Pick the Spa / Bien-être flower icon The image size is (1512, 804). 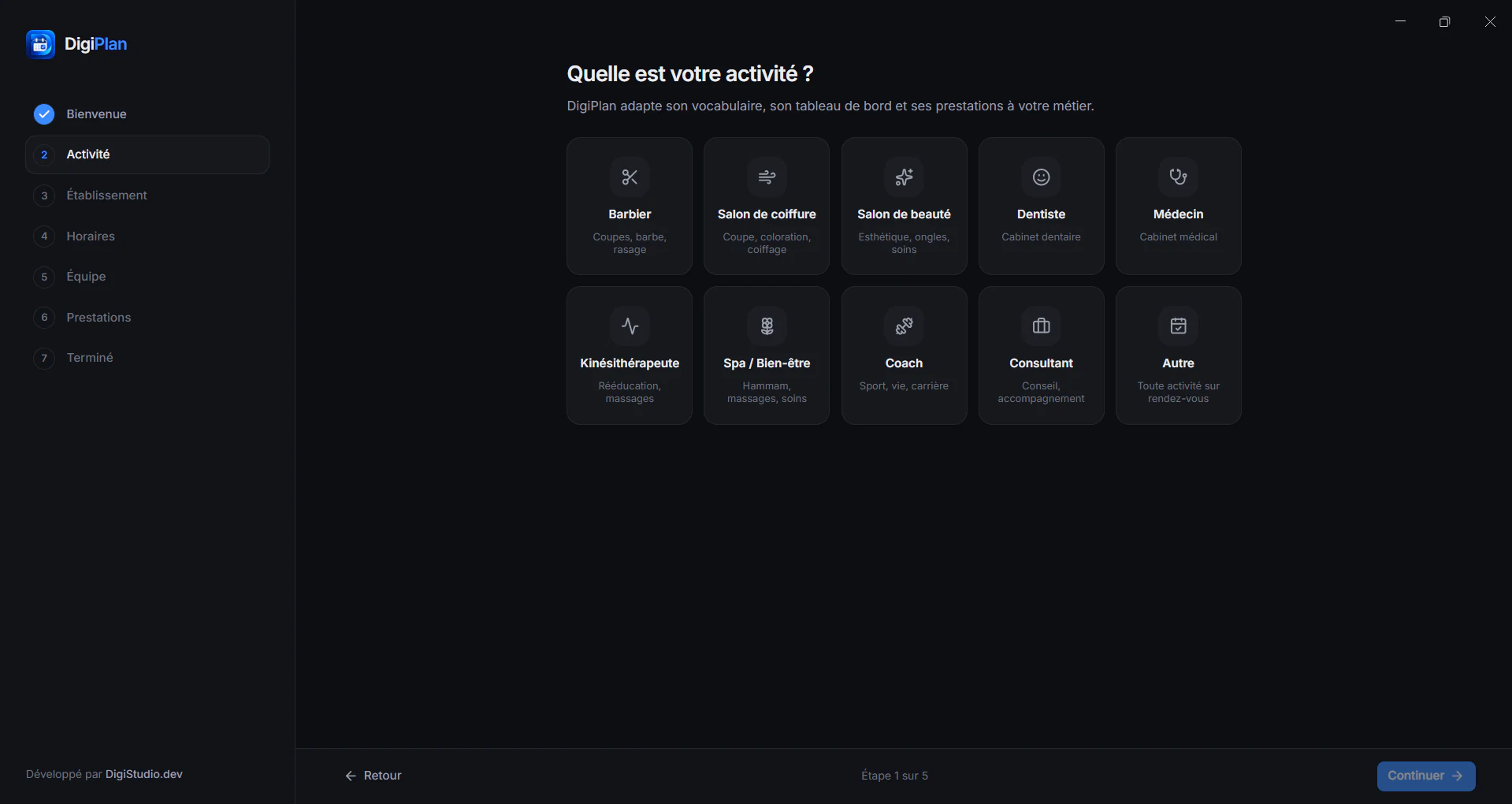point(767,326)
